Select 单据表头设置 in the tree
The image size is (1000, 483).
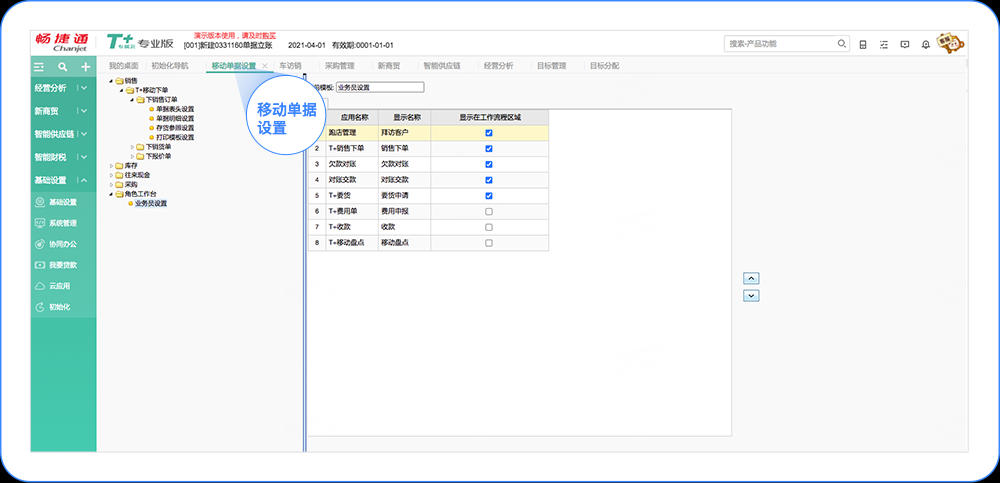tap(175, 109)
